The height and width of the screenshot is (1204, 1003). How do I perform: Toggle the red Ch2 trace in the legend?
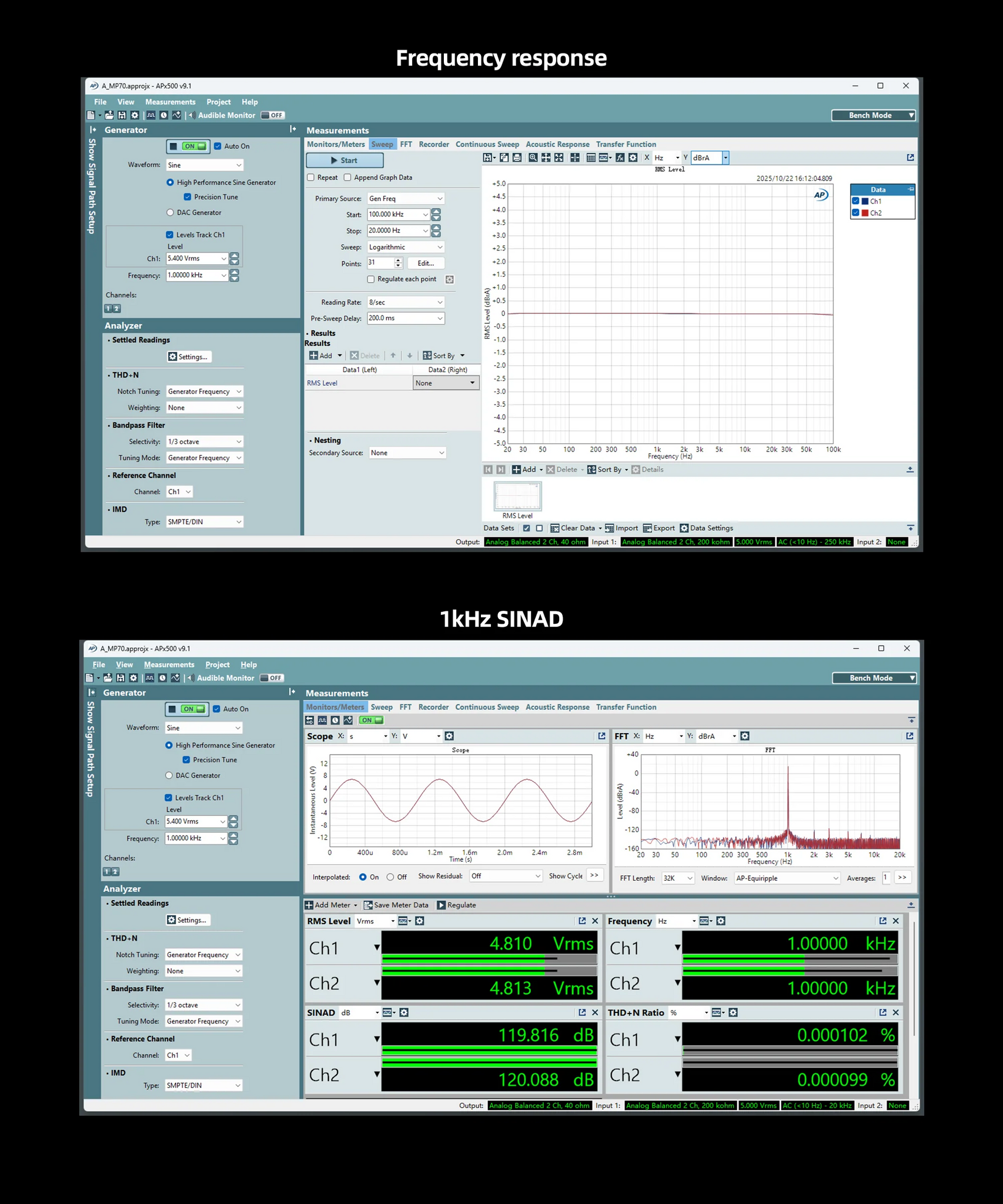coord(856,213)
